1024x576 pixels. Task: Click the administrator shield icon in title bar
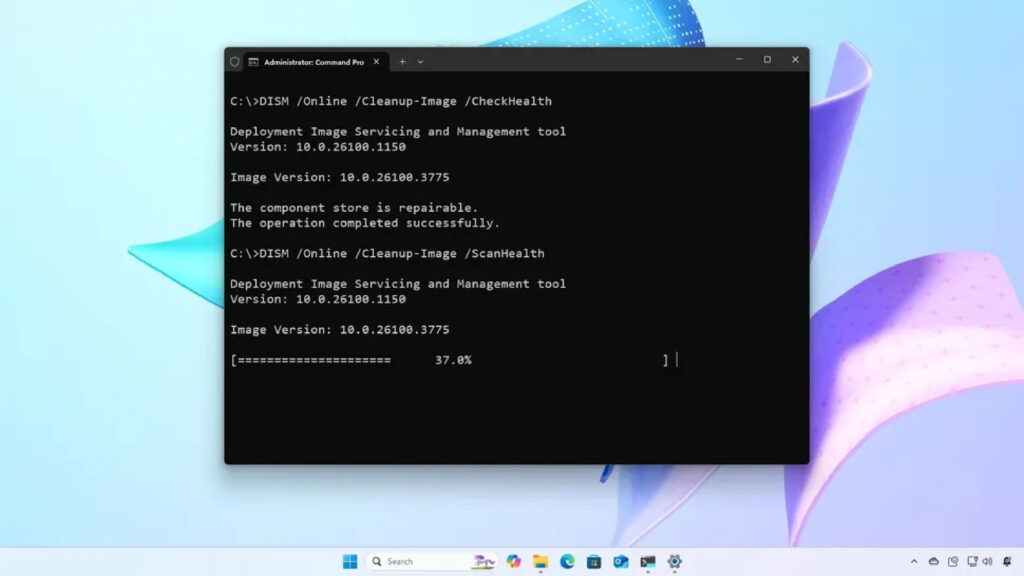coord(235,61)
